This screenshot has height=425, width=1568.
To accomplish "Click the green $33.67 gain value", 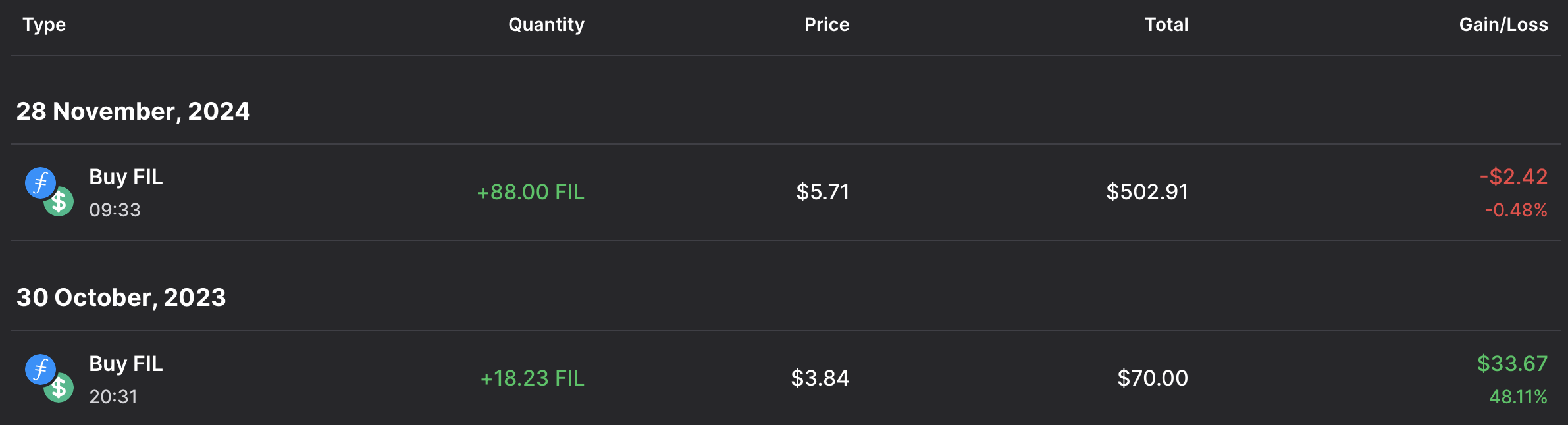I will pos(1512,364).
